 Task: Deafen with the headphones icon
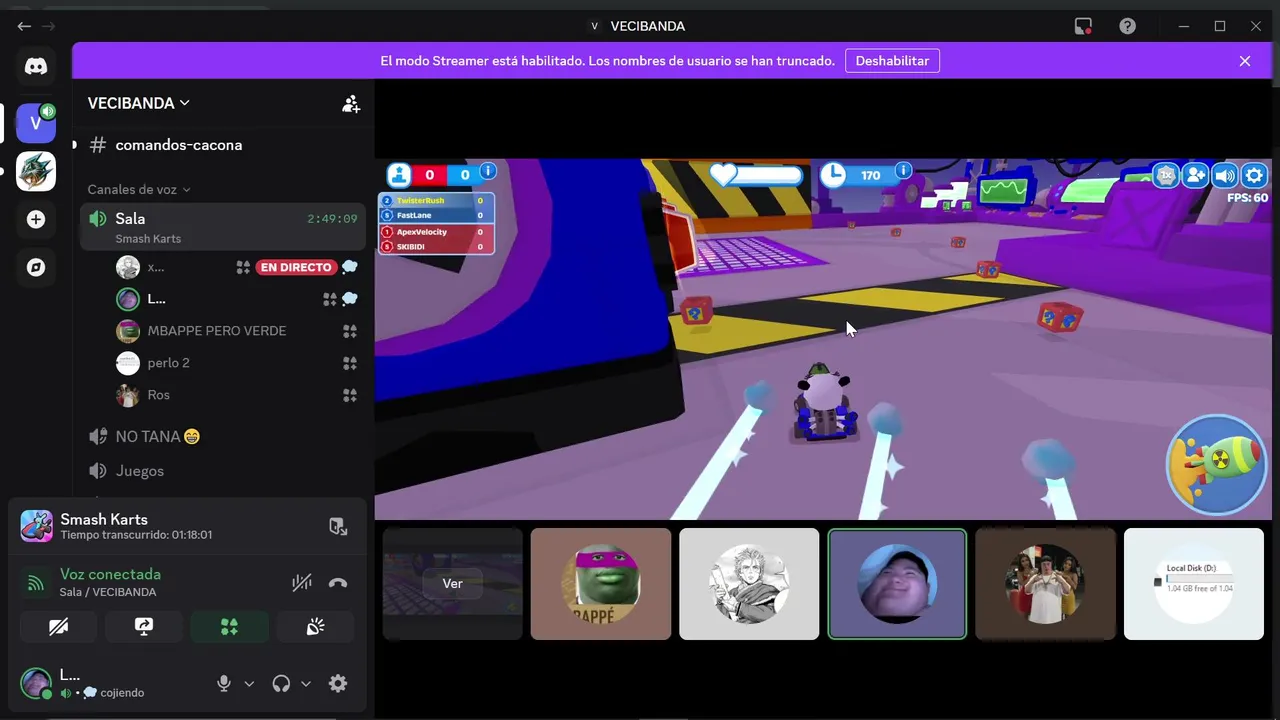(281, 683)
